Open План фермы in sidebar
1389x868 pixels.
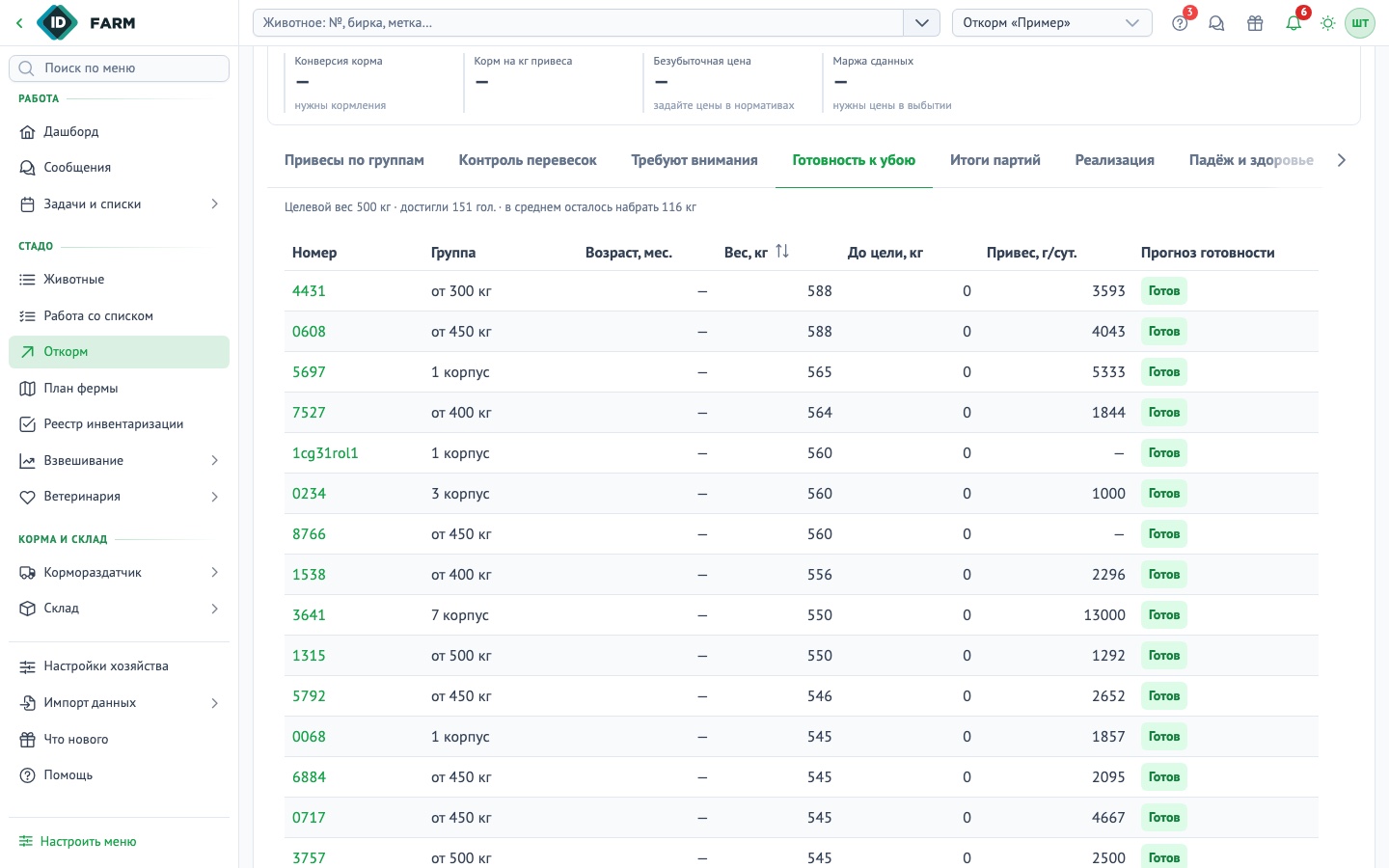click(x=119, y=389)
